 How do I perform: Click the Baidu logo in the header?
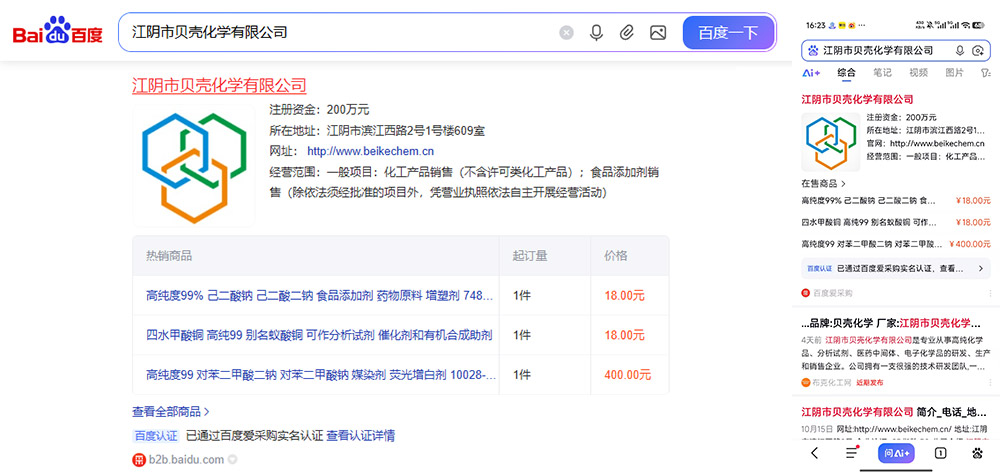click(x=57, y=33)
